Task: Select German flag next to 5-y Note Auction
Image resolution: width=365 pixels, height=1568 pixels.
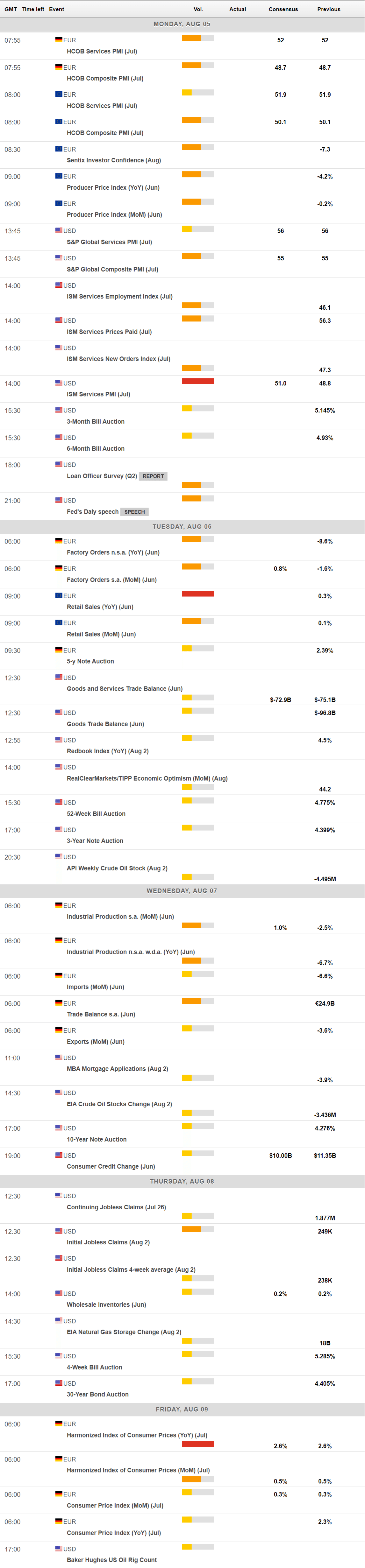Action: pos(59,650)
